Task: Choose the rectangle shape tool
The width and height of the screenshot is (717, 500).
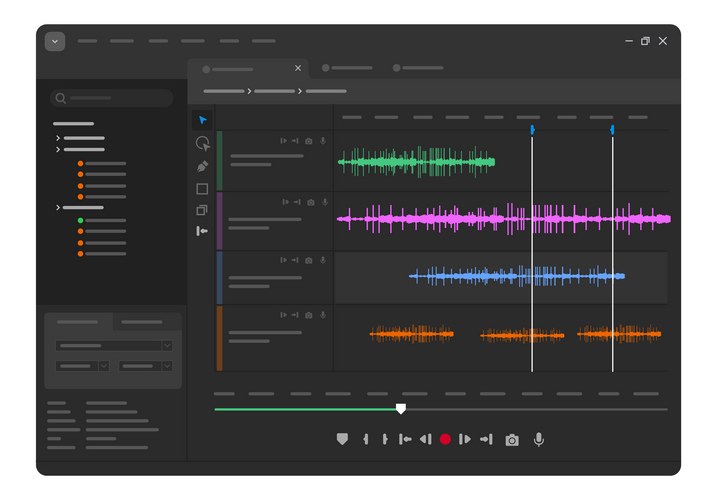Action: [202, 189]
